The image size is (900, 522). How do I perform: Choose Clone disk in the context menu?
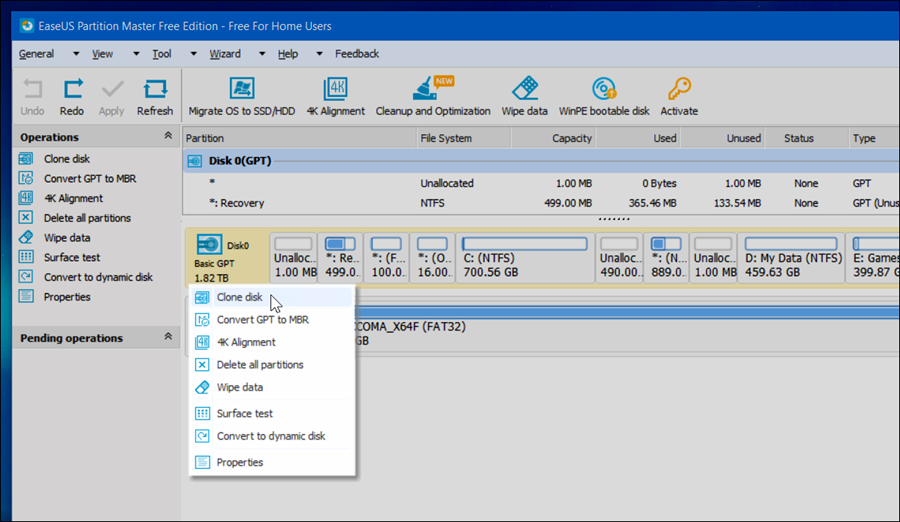240,297
